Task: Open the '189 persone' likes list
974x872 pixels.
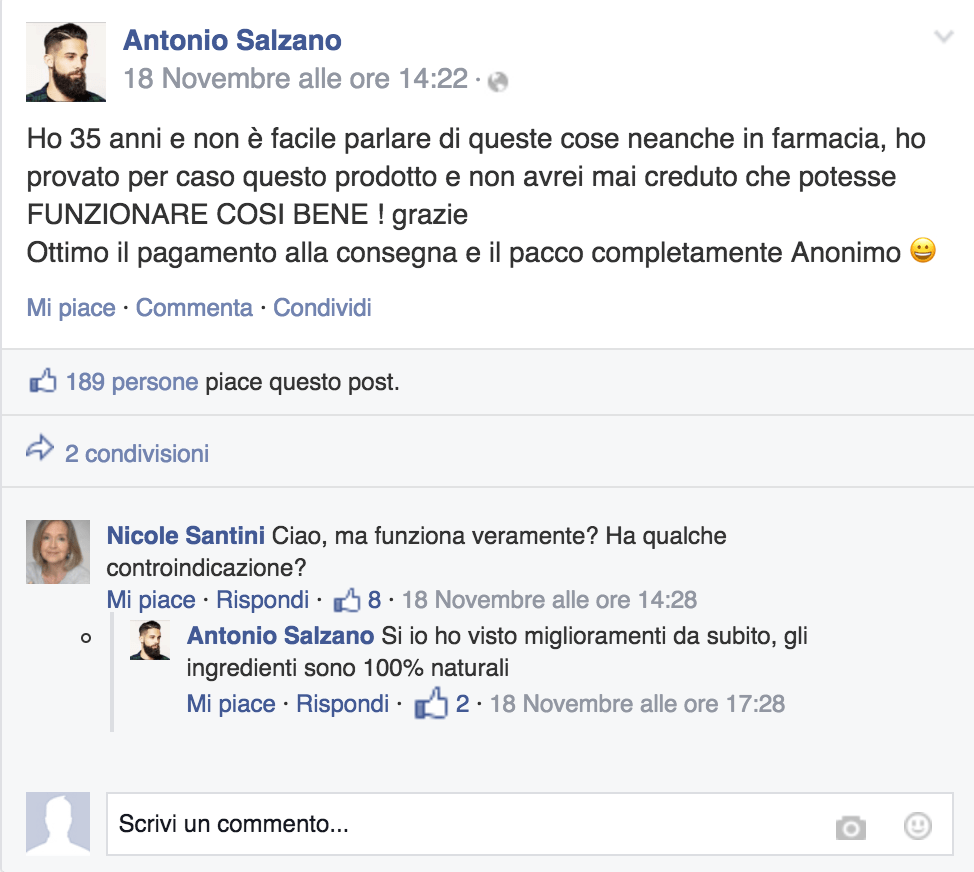Action: coord(131,382)
